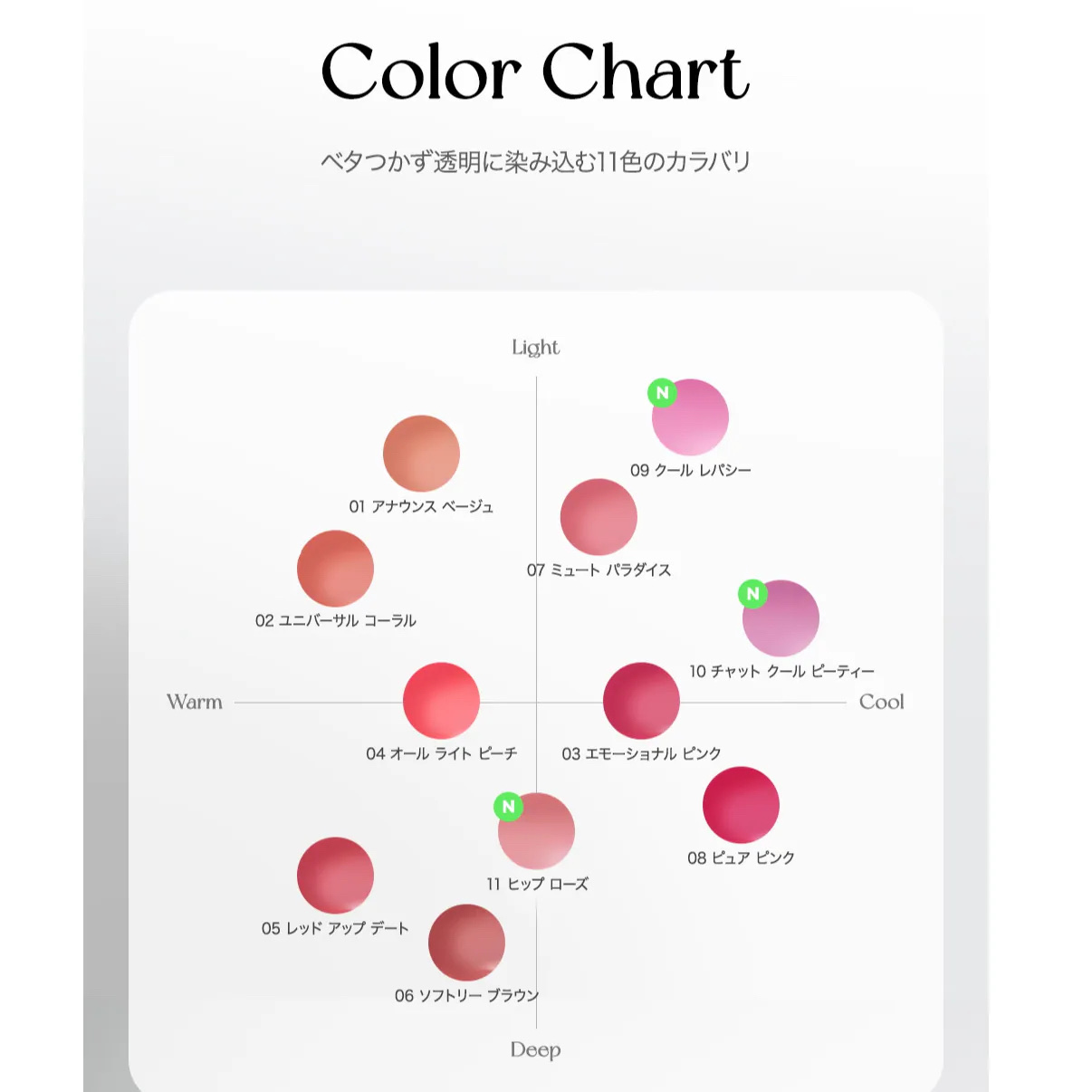Screen dimensions: 1092x1092
Task: Click the Color Chart heading
Action: tap(535, 72)
